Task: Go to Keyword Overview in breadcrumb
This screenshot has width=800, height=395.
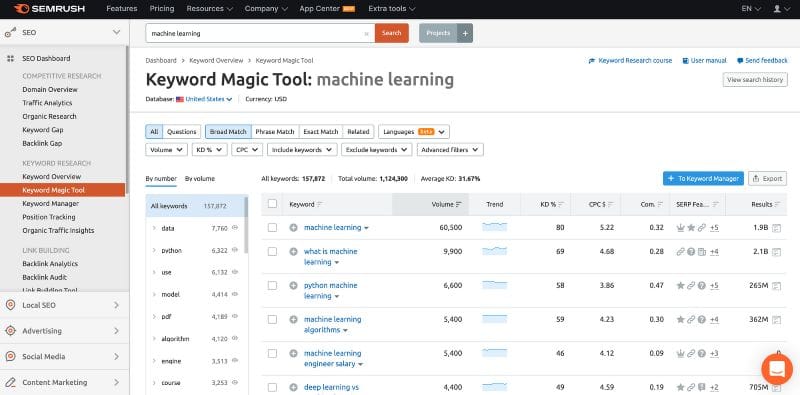Action: 216,60
